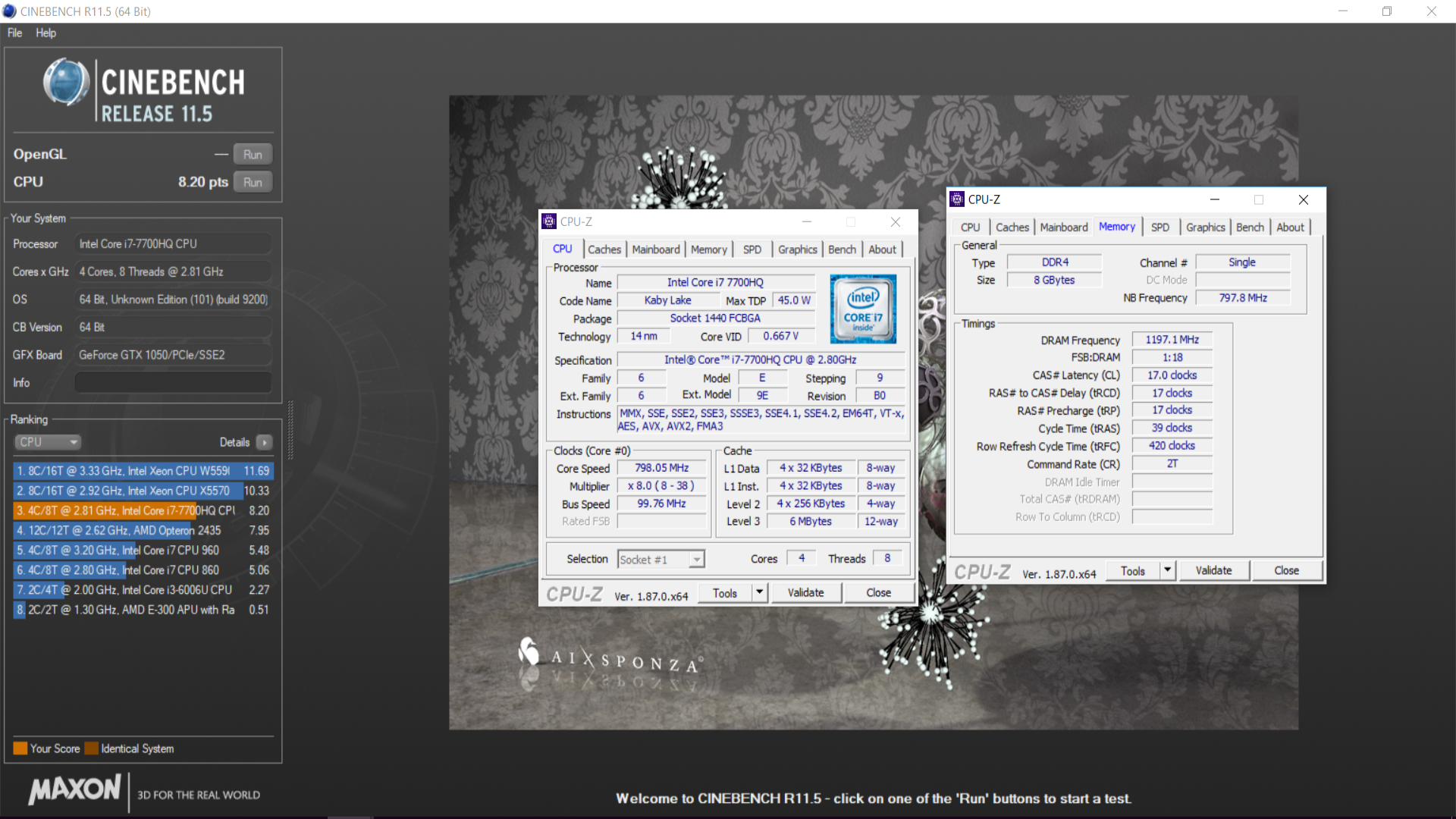
Task: Switch to Mainboard tab in right CPU-Z window
Action: coord(1063,227)
